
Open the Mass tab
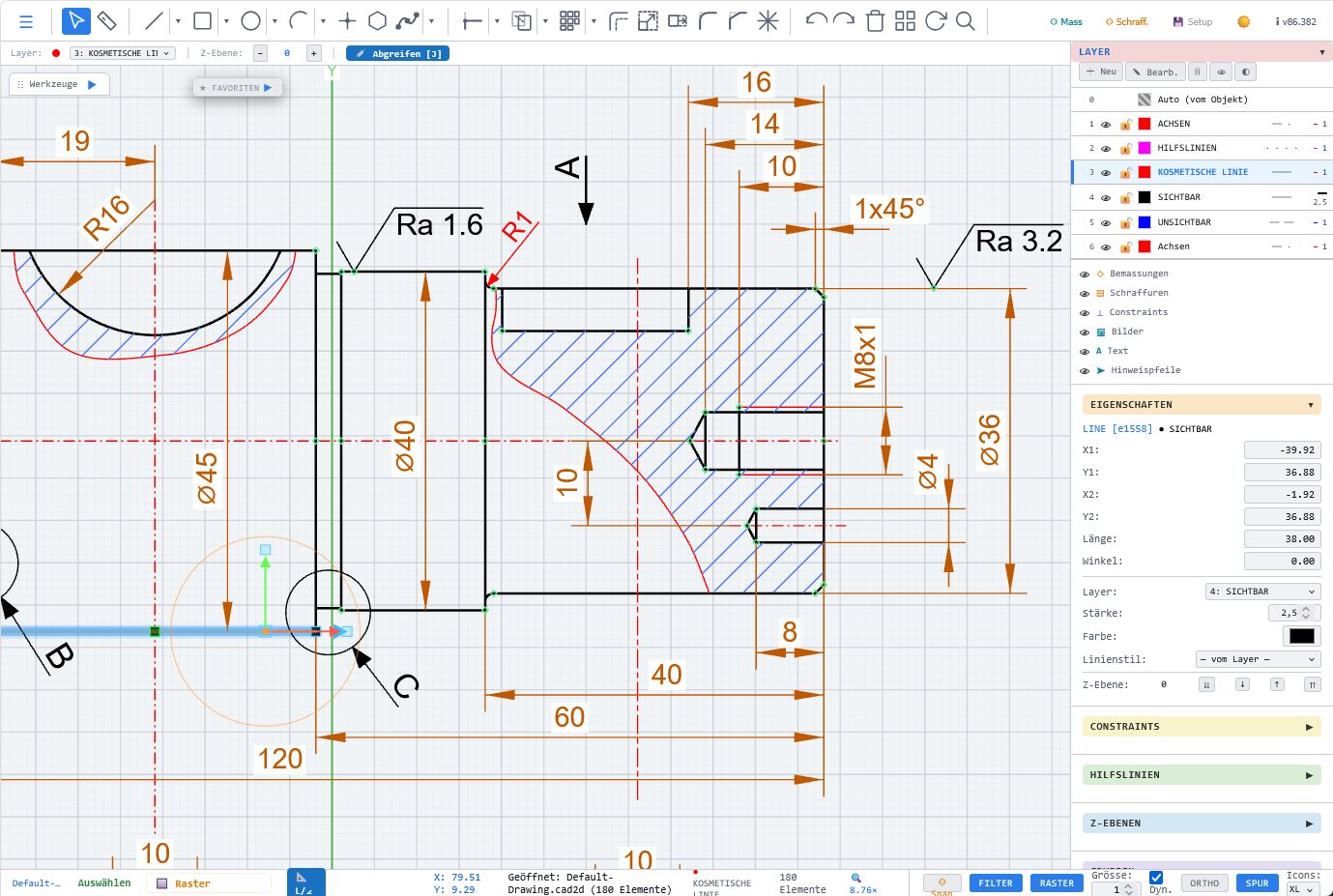[1066, 21]
